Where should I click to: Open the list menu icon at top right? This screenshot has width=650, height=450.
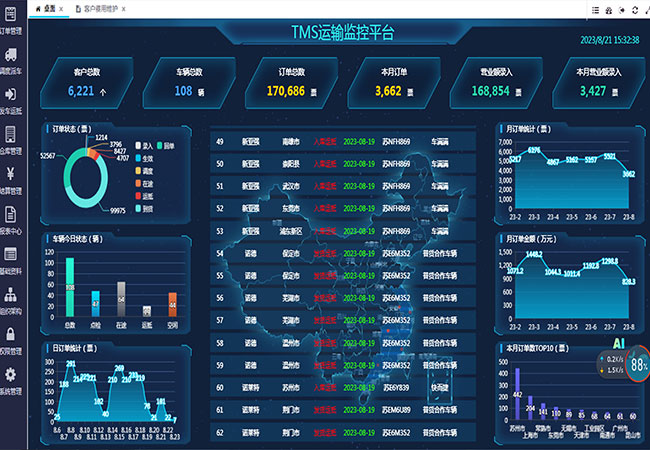coord(595,8)
